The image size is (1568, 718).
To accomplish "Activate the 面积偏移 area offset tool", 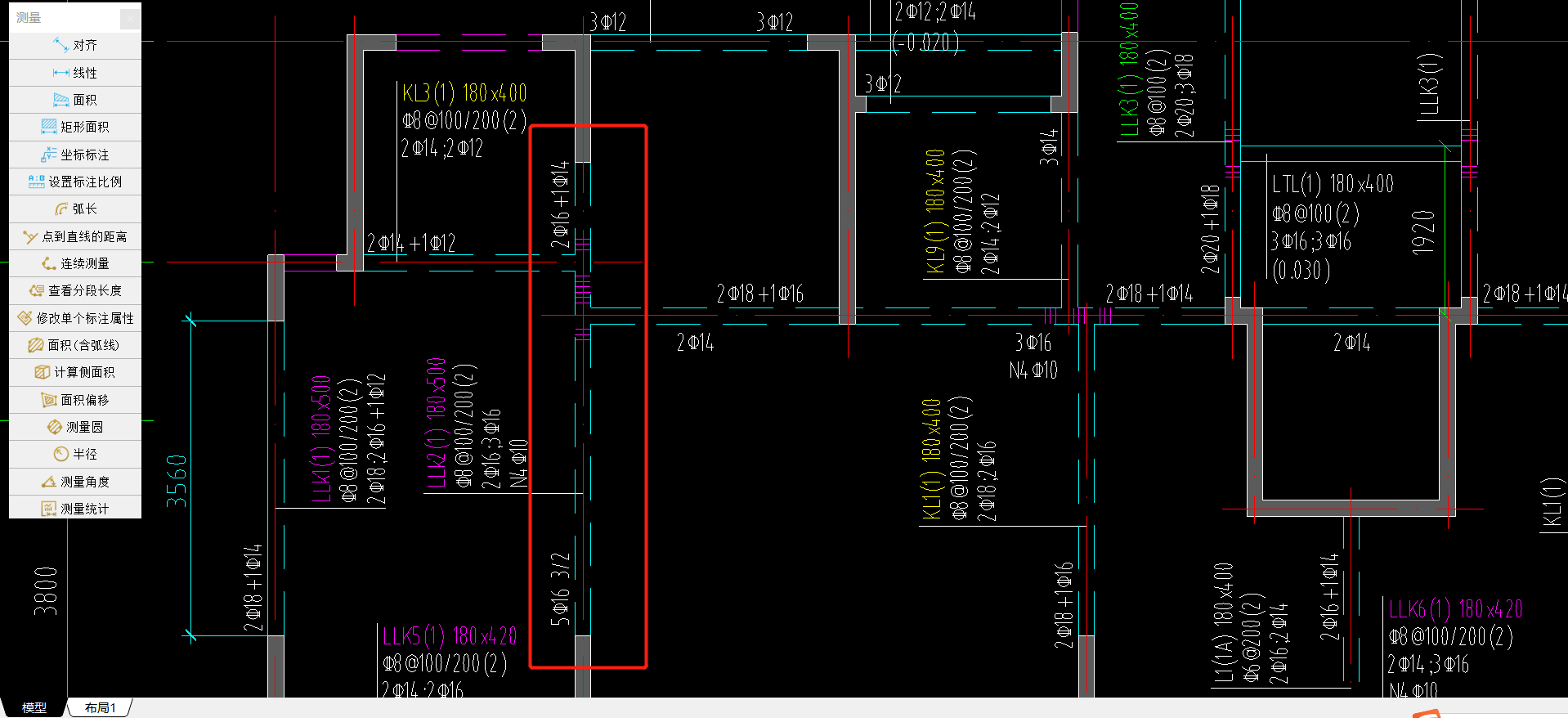I will click(x=75, y=400).
